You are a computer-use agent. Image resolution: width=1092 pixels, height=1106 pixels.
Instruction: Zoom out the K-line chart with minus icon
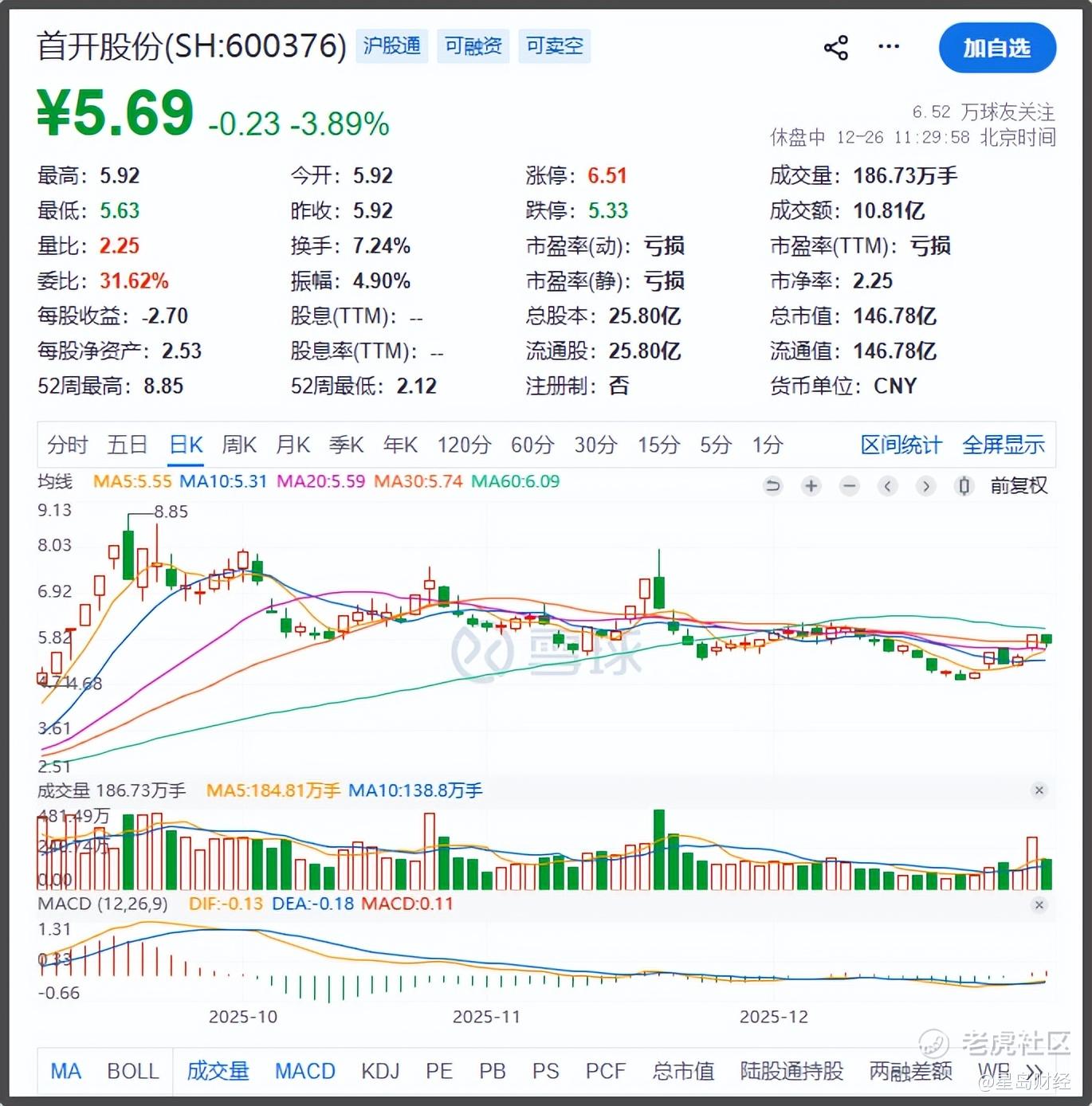pos(850,485)
